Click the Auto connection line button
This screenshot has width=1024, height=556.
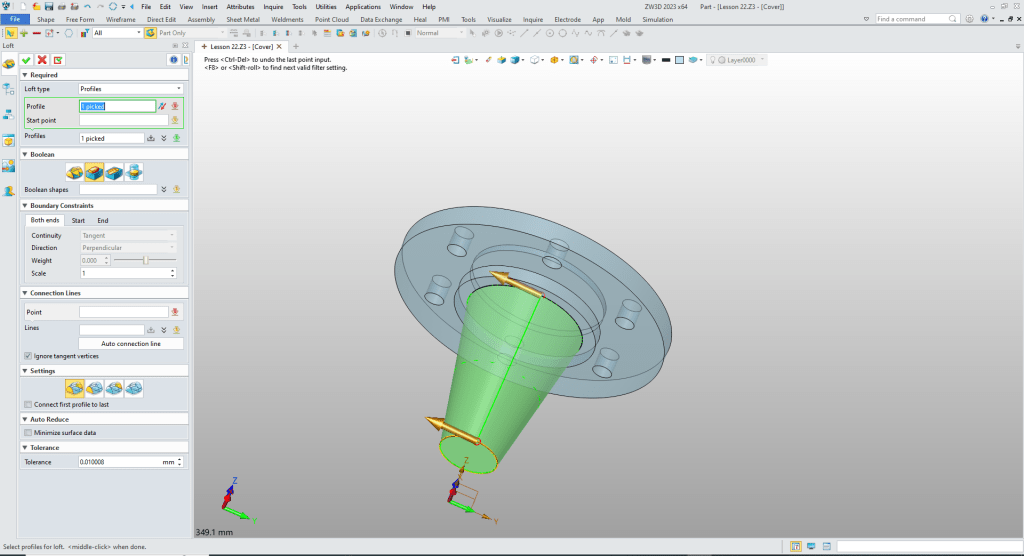[131, 343]
